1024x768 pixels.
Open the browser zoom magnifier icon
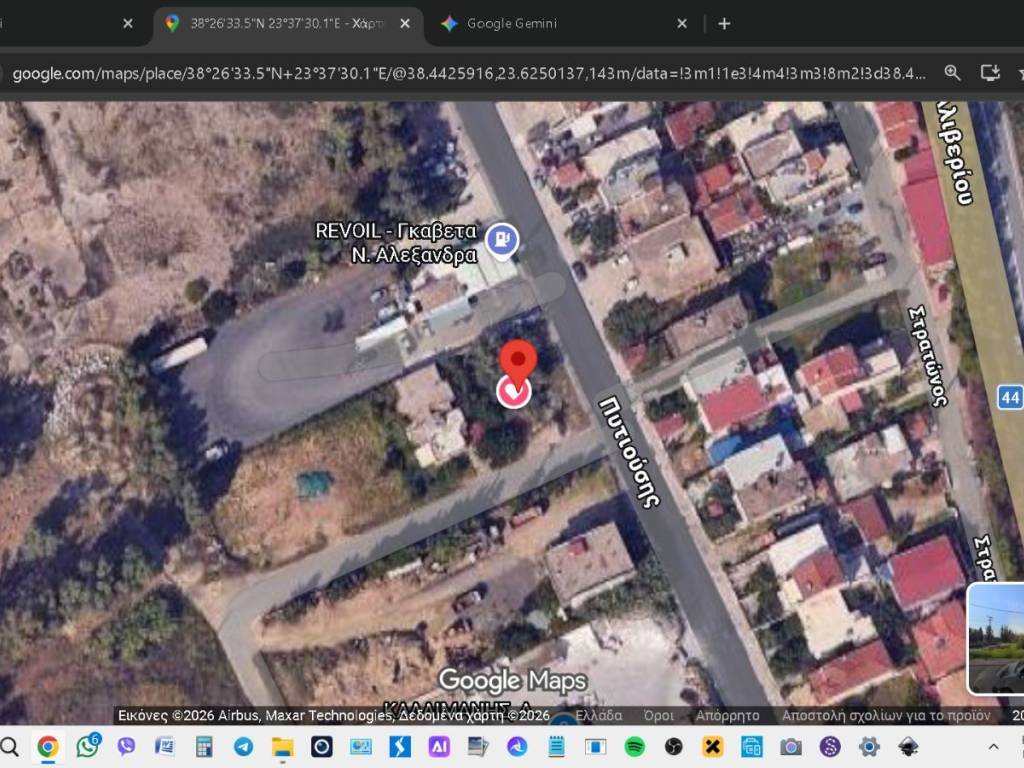(x=952, y=73)
